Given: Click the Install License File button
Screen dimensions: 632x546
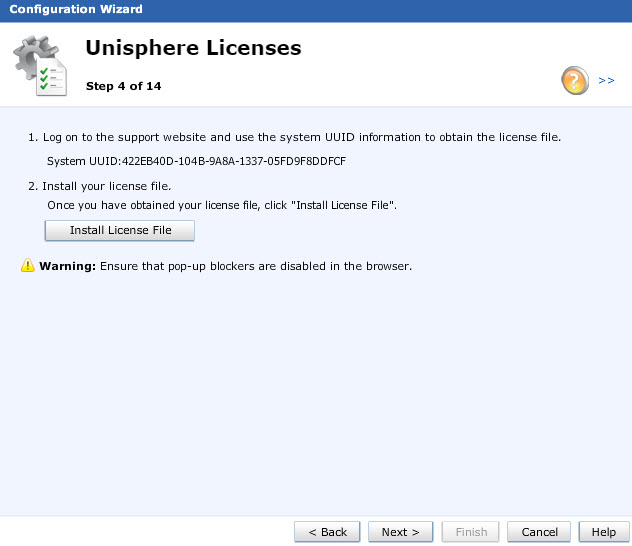Looking at the screenshot, I should click(120, 230).
